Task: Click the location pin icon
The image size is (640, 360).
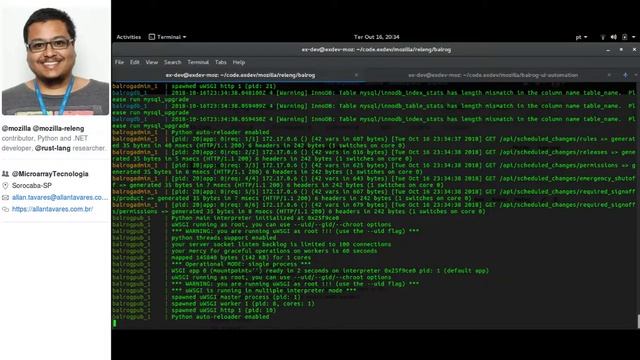Action: [x=5, y=186]
